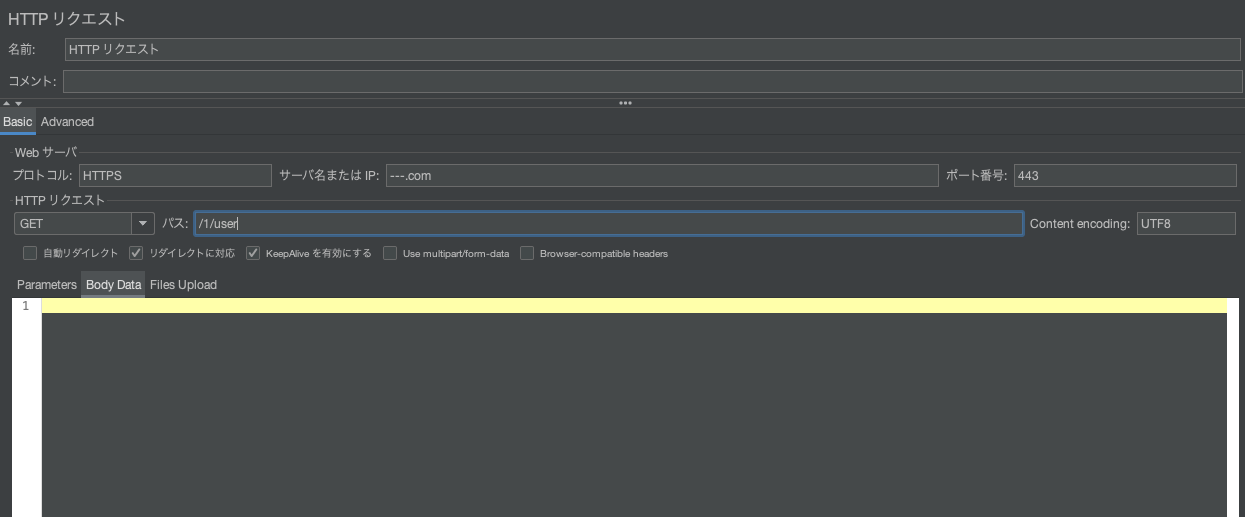Viewport: 1245px width, 517px height.
Task: Click the Content encoding: label
Action: click(x=1080, y=224)
